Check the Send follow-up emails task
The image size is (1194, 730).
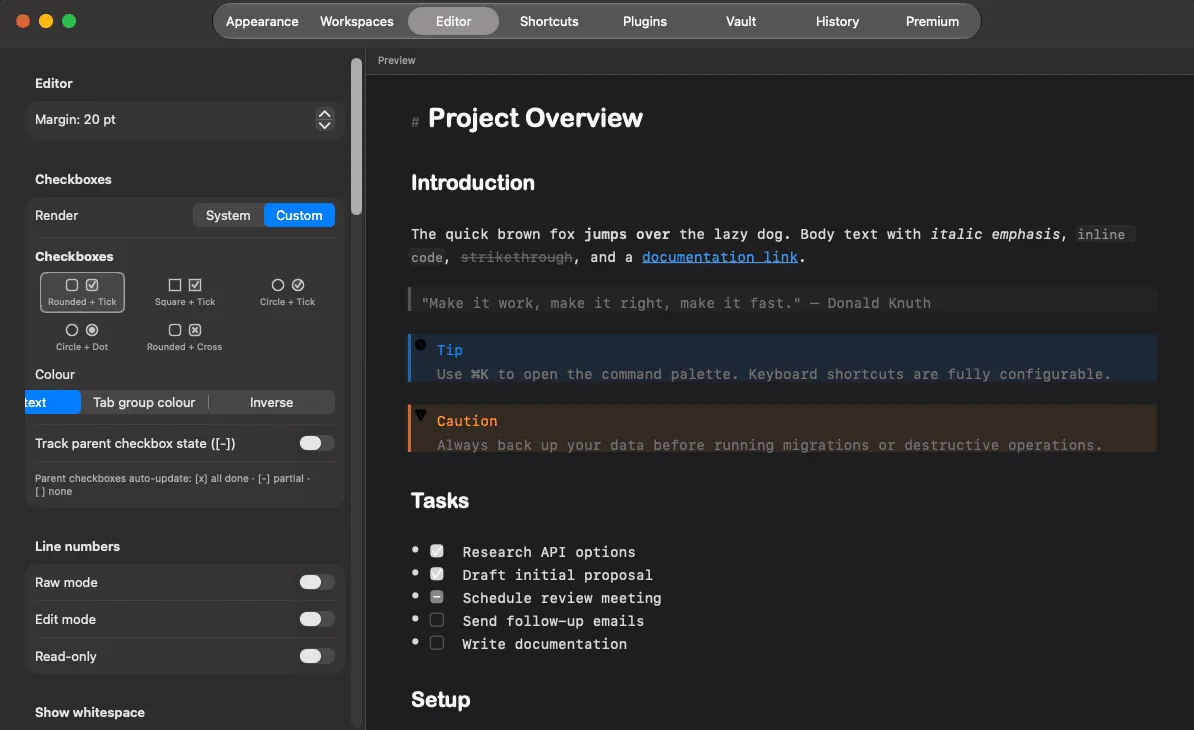(437, 620)
